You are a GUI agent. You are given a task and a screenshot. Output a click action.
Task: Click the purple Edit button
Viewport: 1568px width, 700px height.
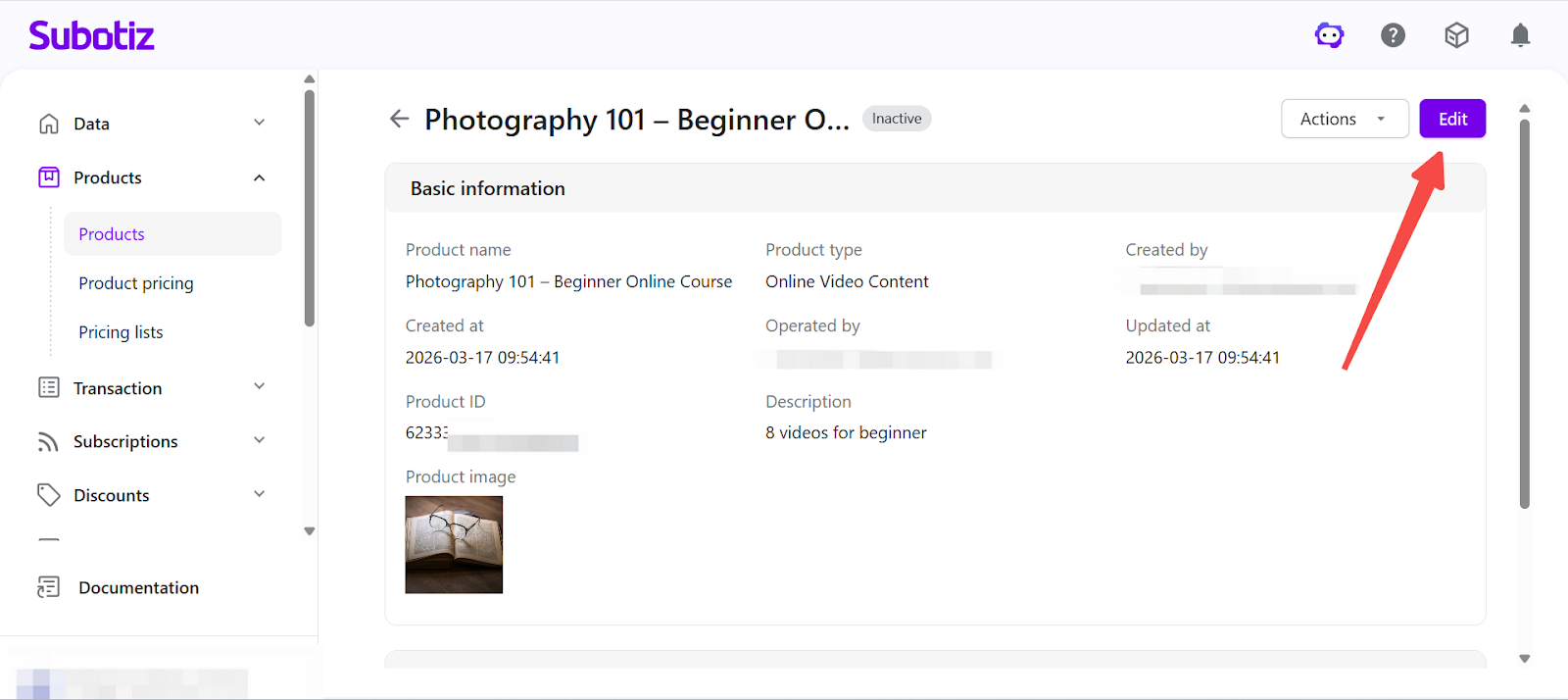point(1452,119)
